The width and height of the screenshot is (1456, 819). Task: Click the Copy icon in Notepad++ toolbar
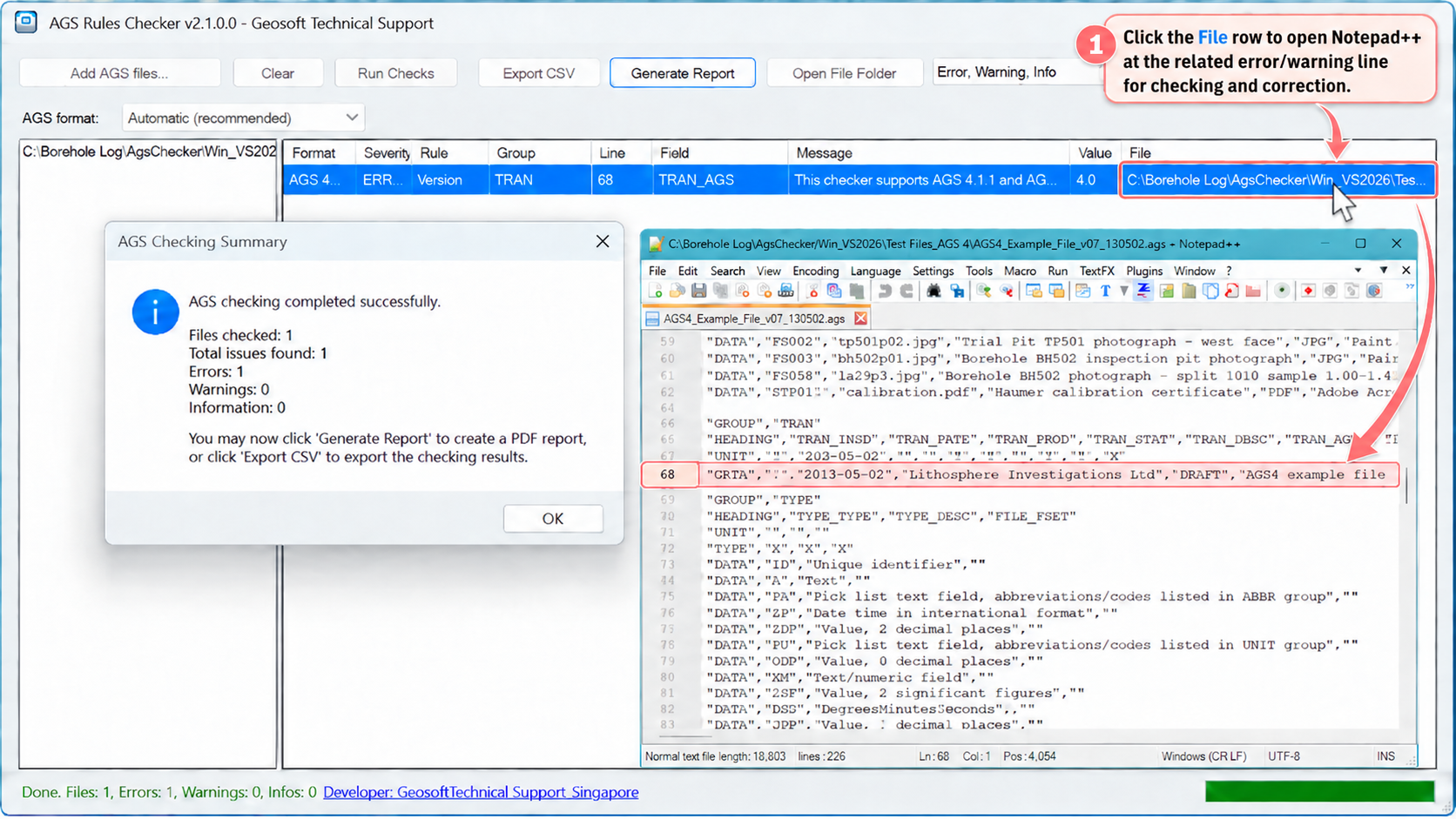click(834, 291)
